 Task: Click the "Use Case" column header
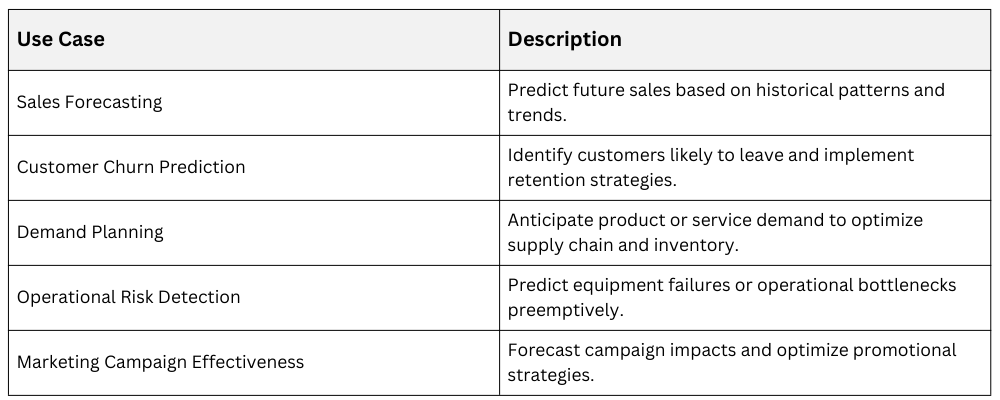tap(61, 40)
